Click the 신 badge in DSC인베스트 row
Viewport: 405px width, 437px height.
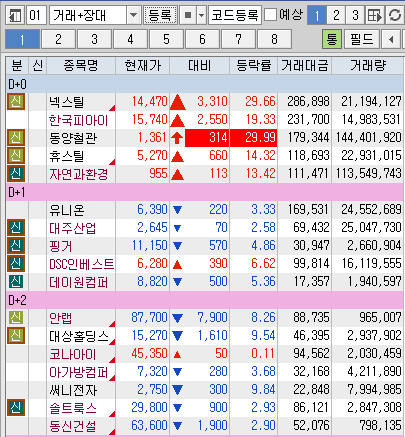pos(16,263)
